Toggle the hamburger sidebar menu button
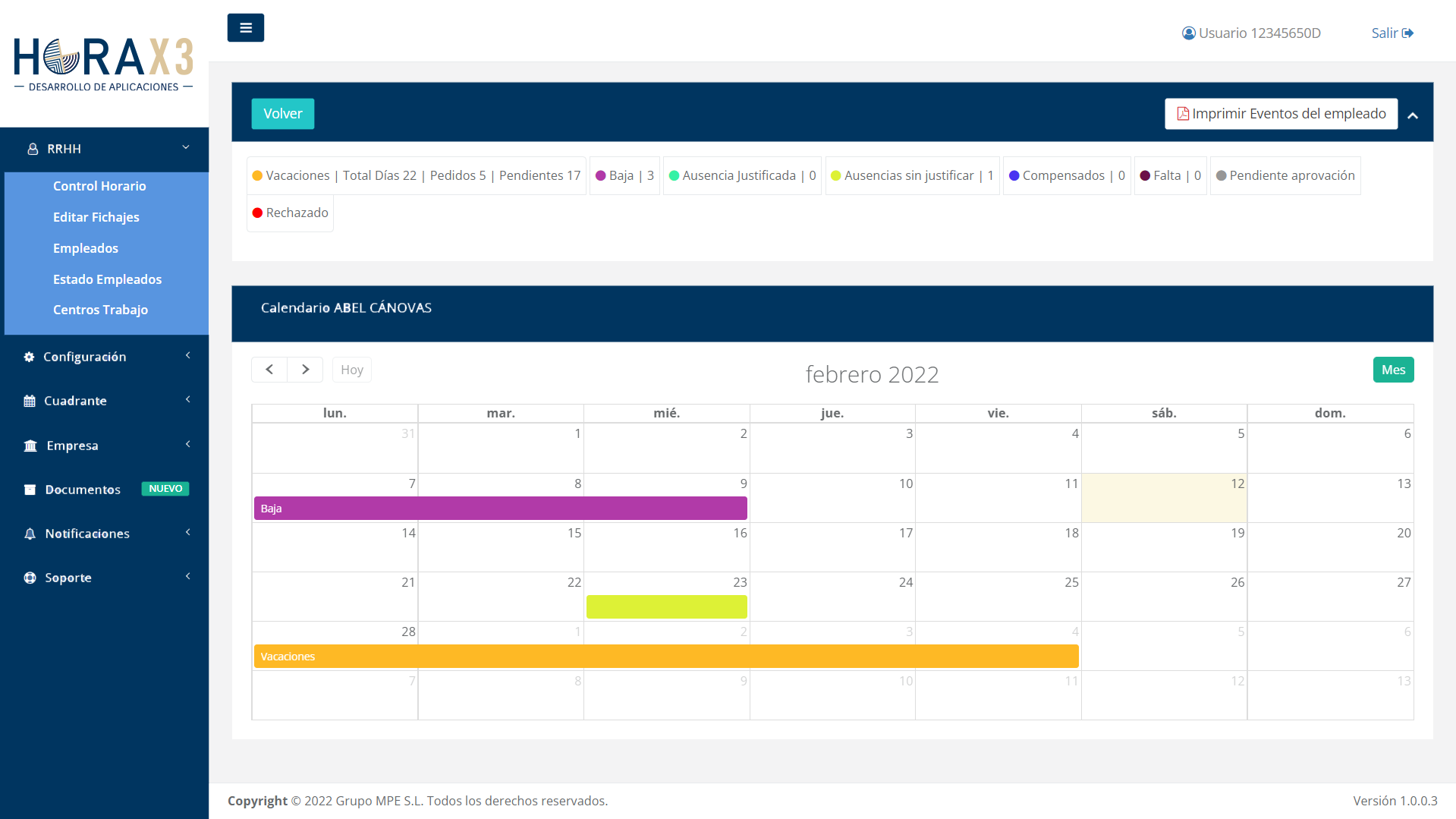This screenshot has height=819, width=1456. point(245,28)
